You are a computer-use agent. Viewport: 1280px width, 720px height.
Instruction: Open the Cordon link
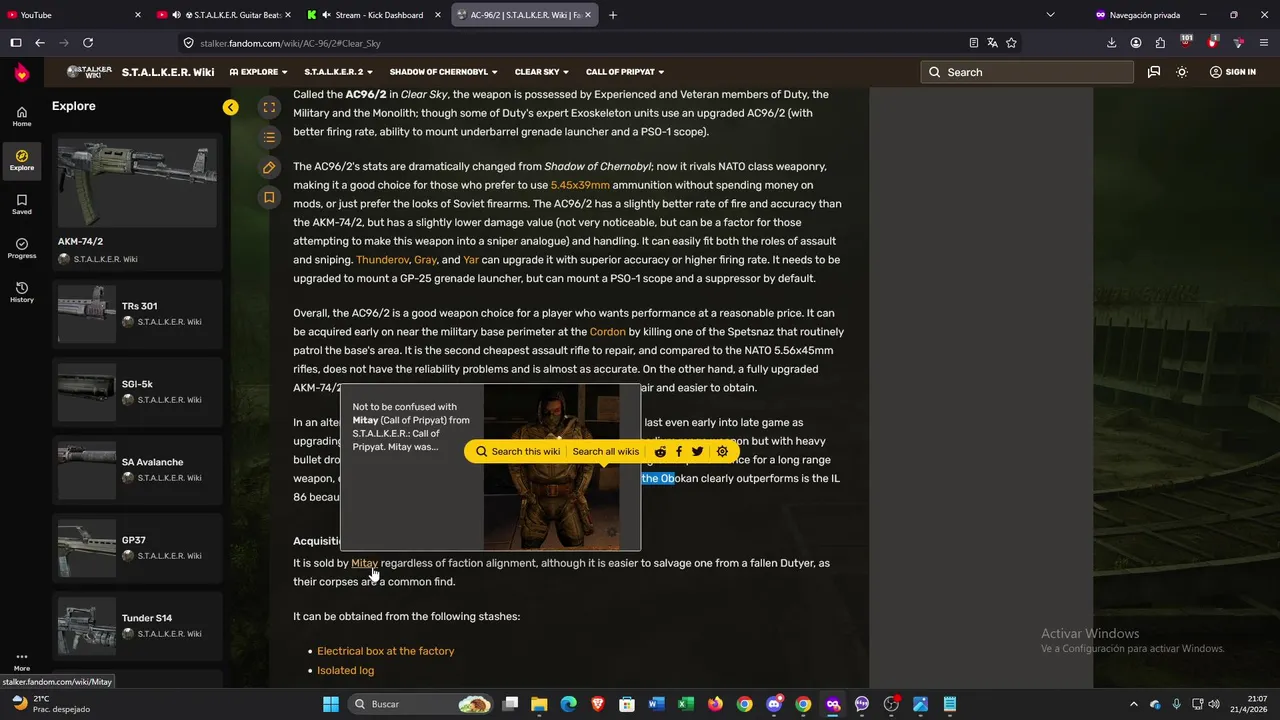click(608, 332)
